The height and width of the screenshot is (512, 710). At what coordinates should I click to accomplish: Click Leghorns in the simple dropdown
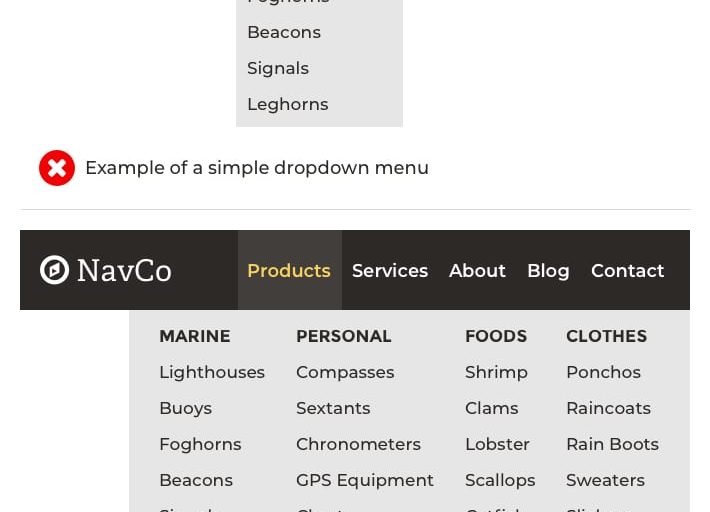(287, 104)
